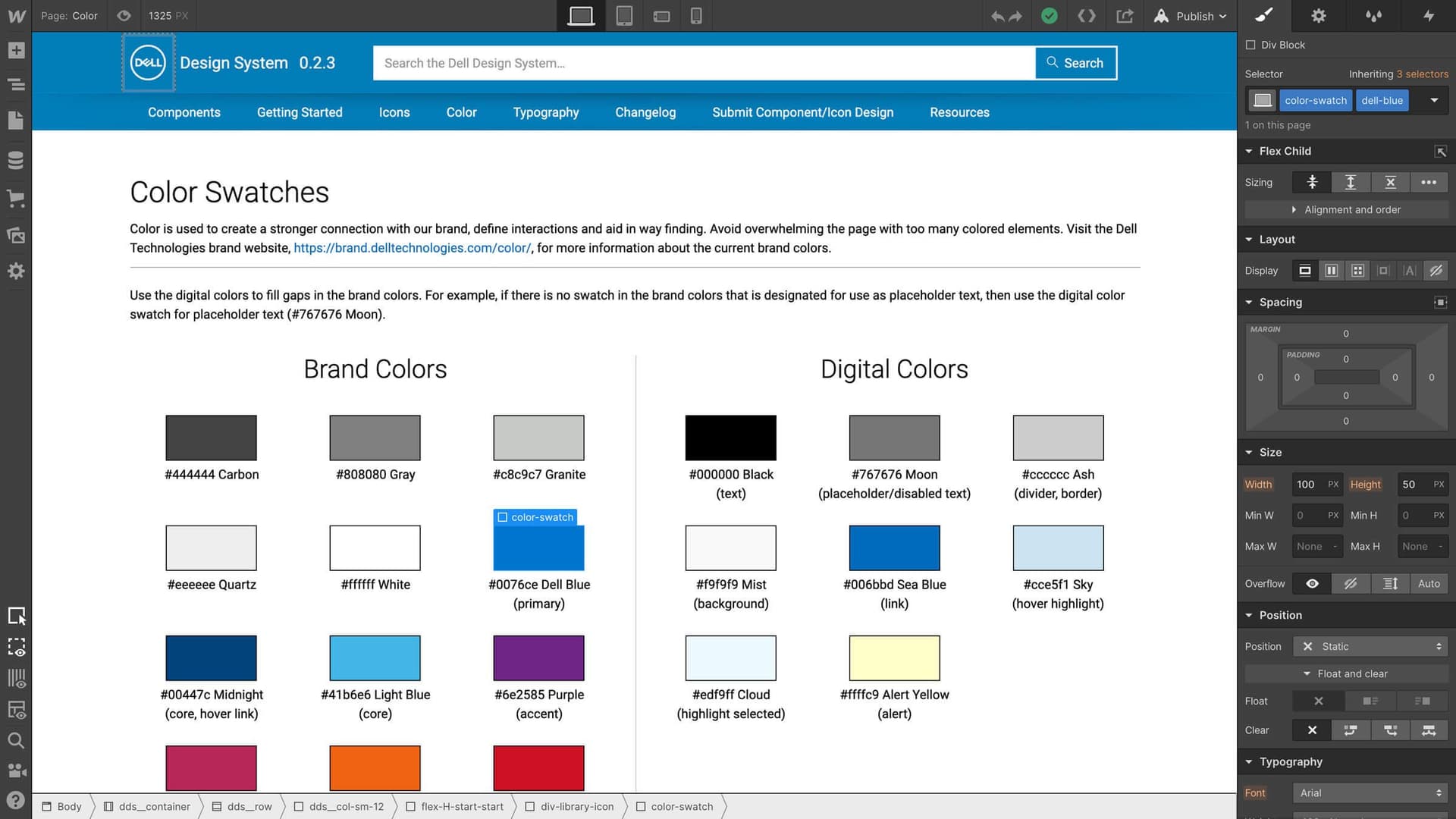
Task: Open the Typography nav item
Action: click(x=546, y=112)
